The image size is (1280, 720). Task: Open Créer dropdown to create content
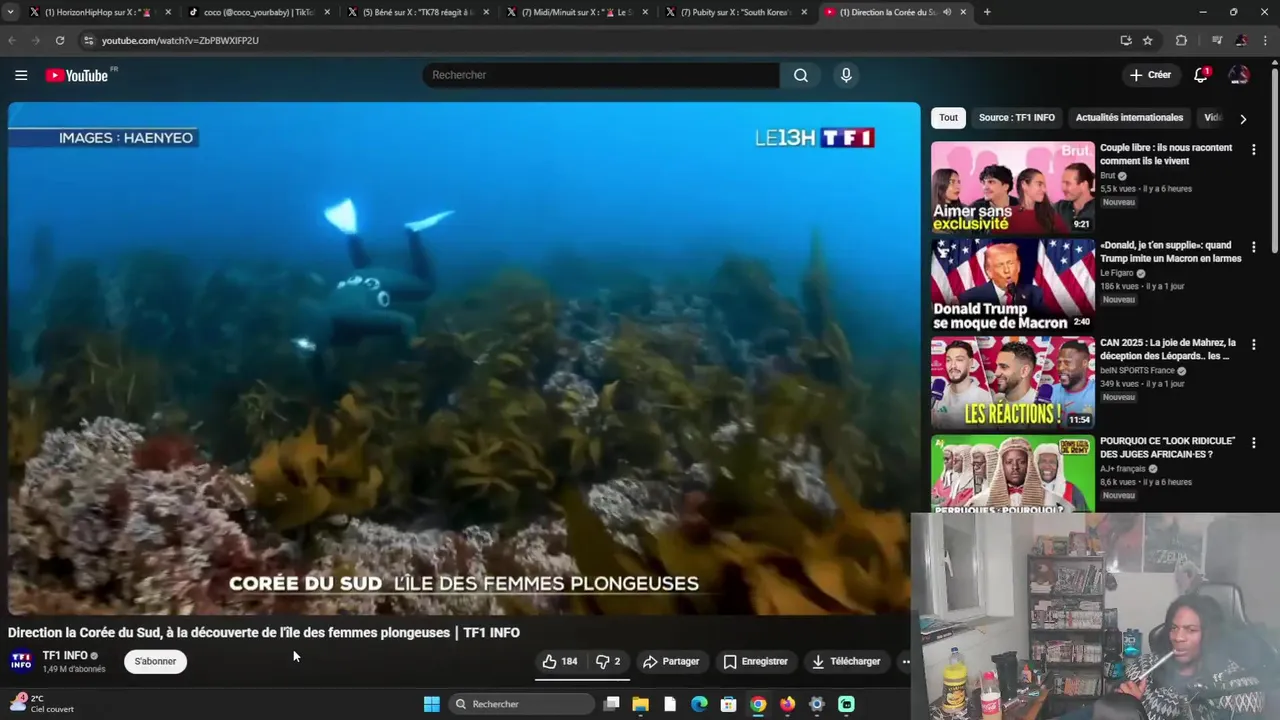tap(1150, 75)
